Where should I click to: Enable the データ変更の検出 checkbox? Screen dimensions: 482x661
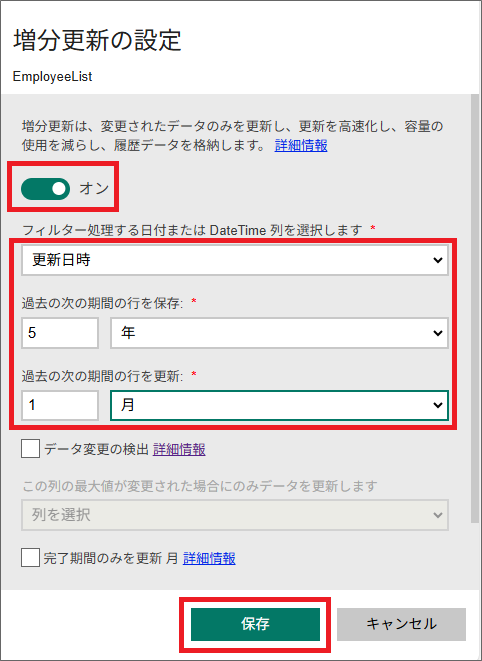(x=30, y=449)
